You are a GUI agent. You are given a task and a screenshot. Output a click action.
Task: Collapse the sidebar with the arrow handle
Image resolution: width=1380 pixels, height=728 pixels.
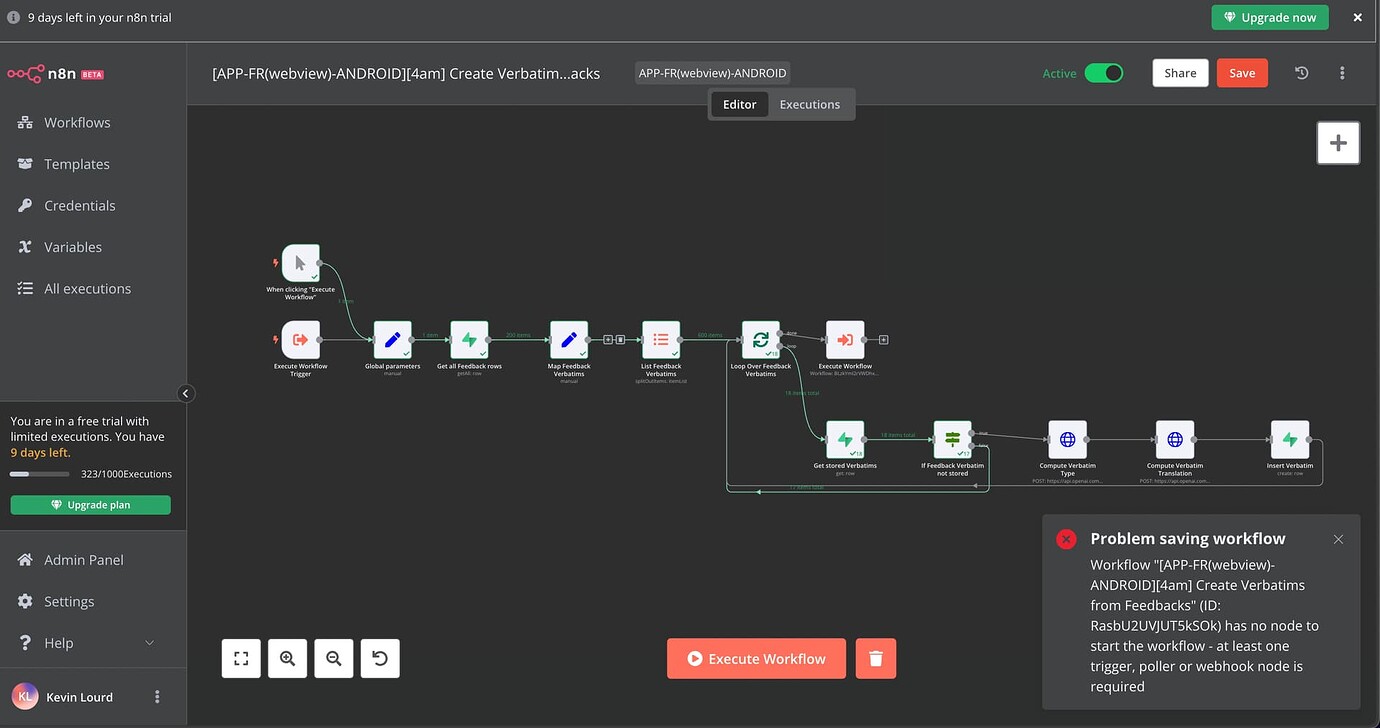pos(186,393)
